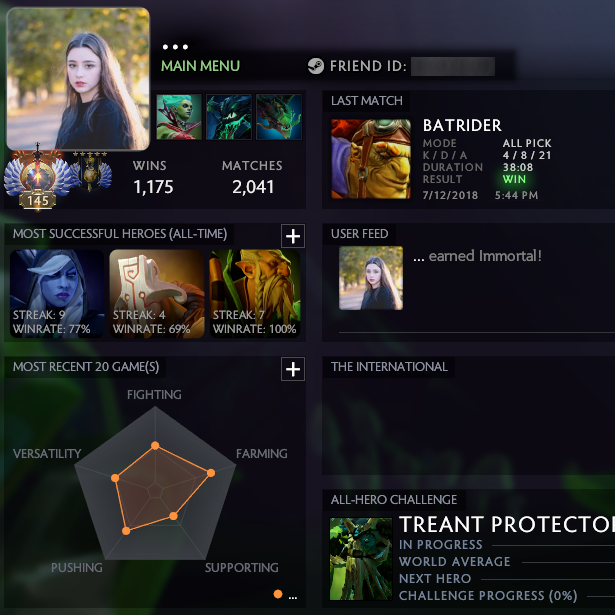
Task: Click the five-star rank medal icon
Action: (x=91, y=171)
